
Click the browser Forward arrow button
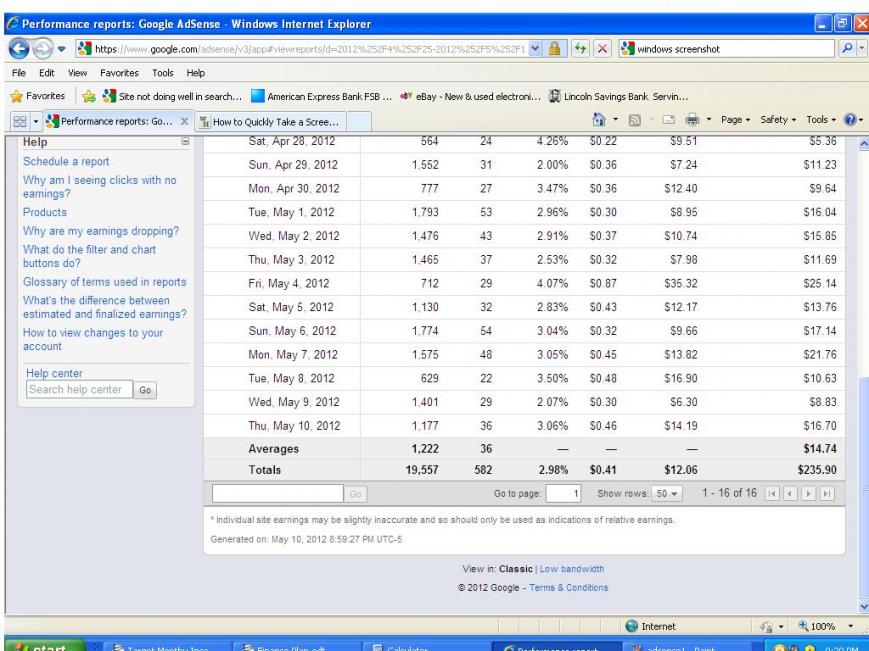[x=42, y=49]
